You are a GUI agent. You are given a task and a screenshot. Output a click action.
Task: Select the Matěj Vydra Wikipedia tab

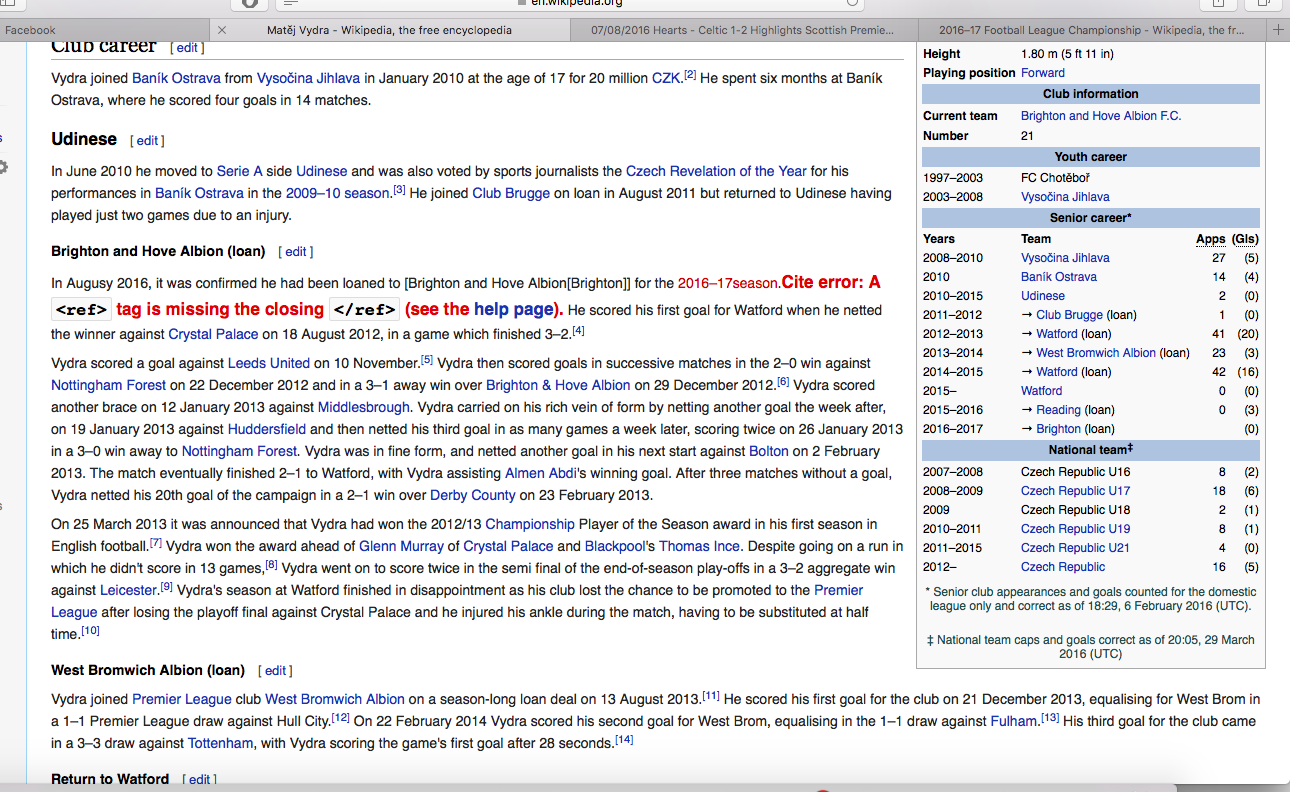pyautogui.click(x=389, y=30)
